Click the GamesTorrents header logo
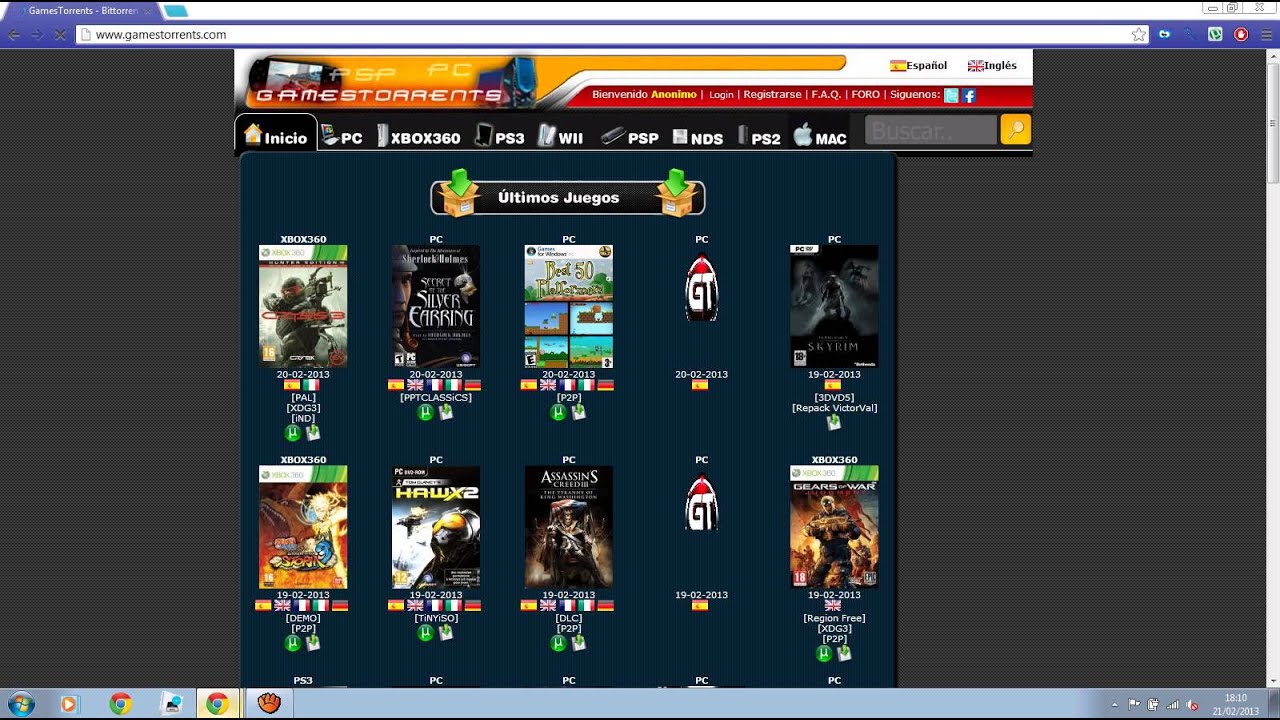 (x=390, y=82)
